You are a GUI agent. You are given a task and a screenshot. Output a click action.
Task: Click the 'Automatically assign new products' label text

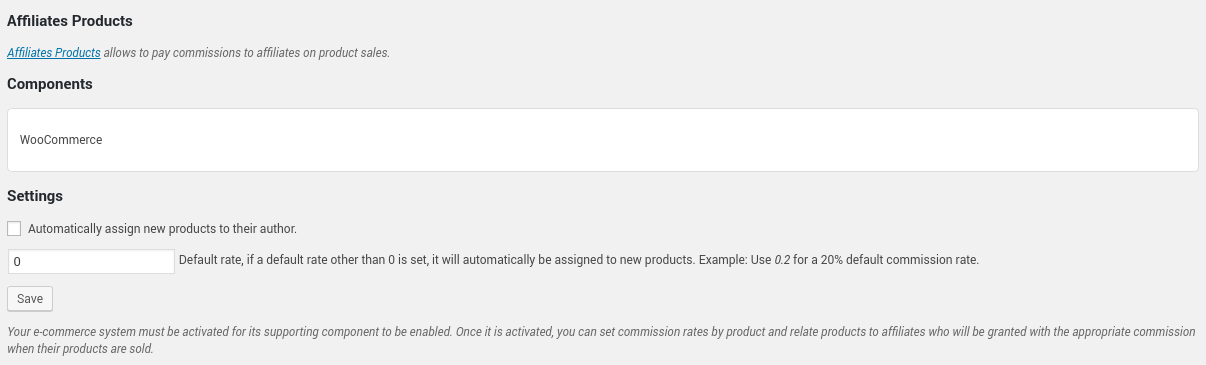pyautogui.click(x=162, y=228)
